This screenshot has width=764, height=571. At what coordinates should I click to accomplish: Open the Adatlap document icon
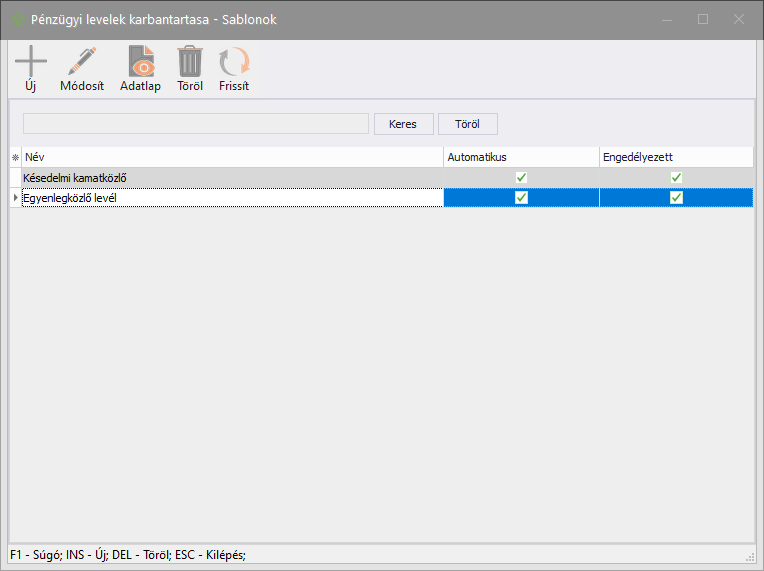pyautogui.click(x=140, y=62)
